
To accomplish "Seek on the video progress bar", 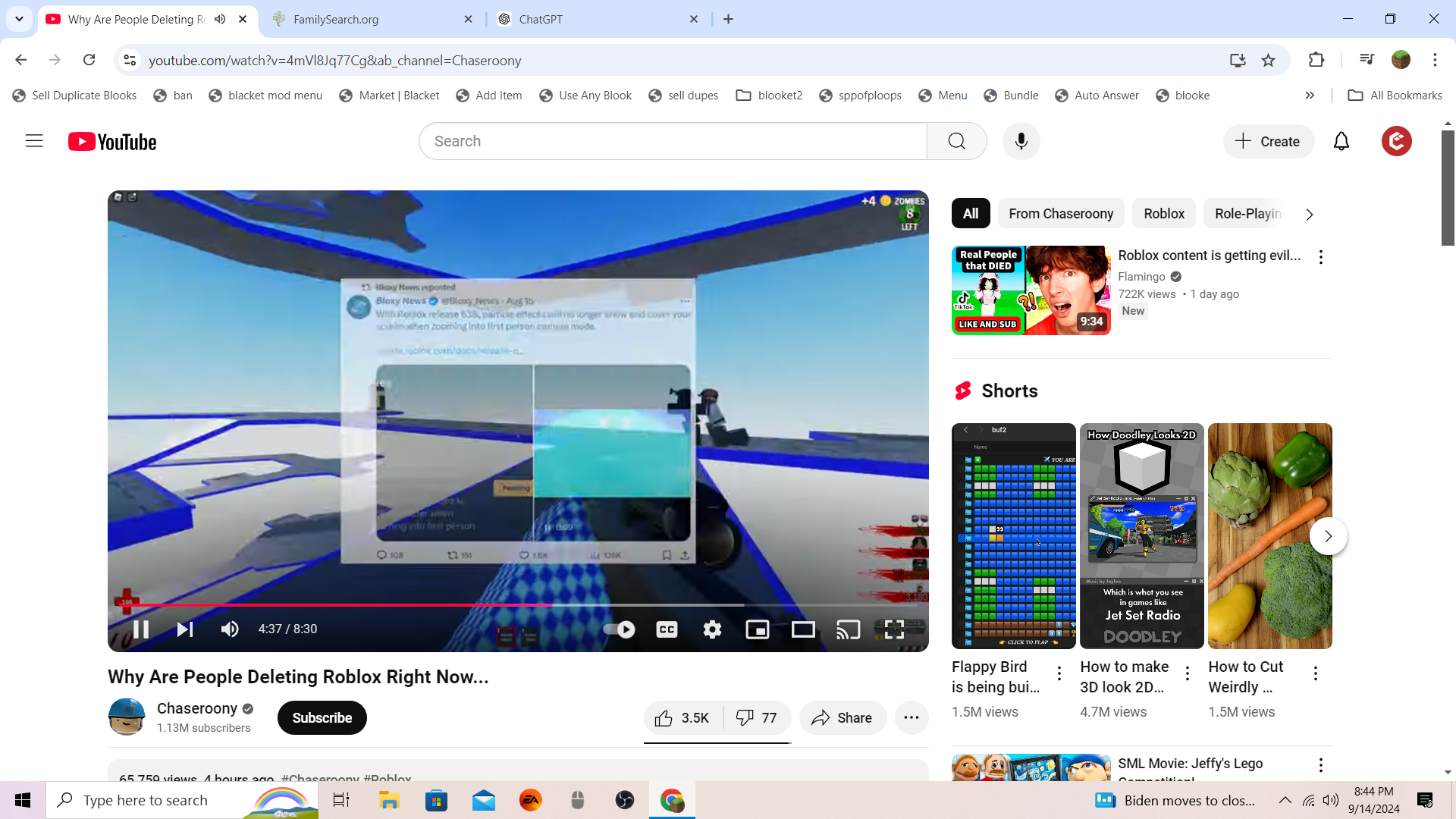I will point(645,605).
